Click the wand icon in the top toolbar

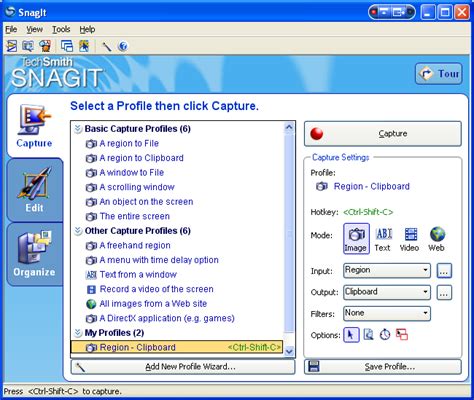tap(107, 46)
